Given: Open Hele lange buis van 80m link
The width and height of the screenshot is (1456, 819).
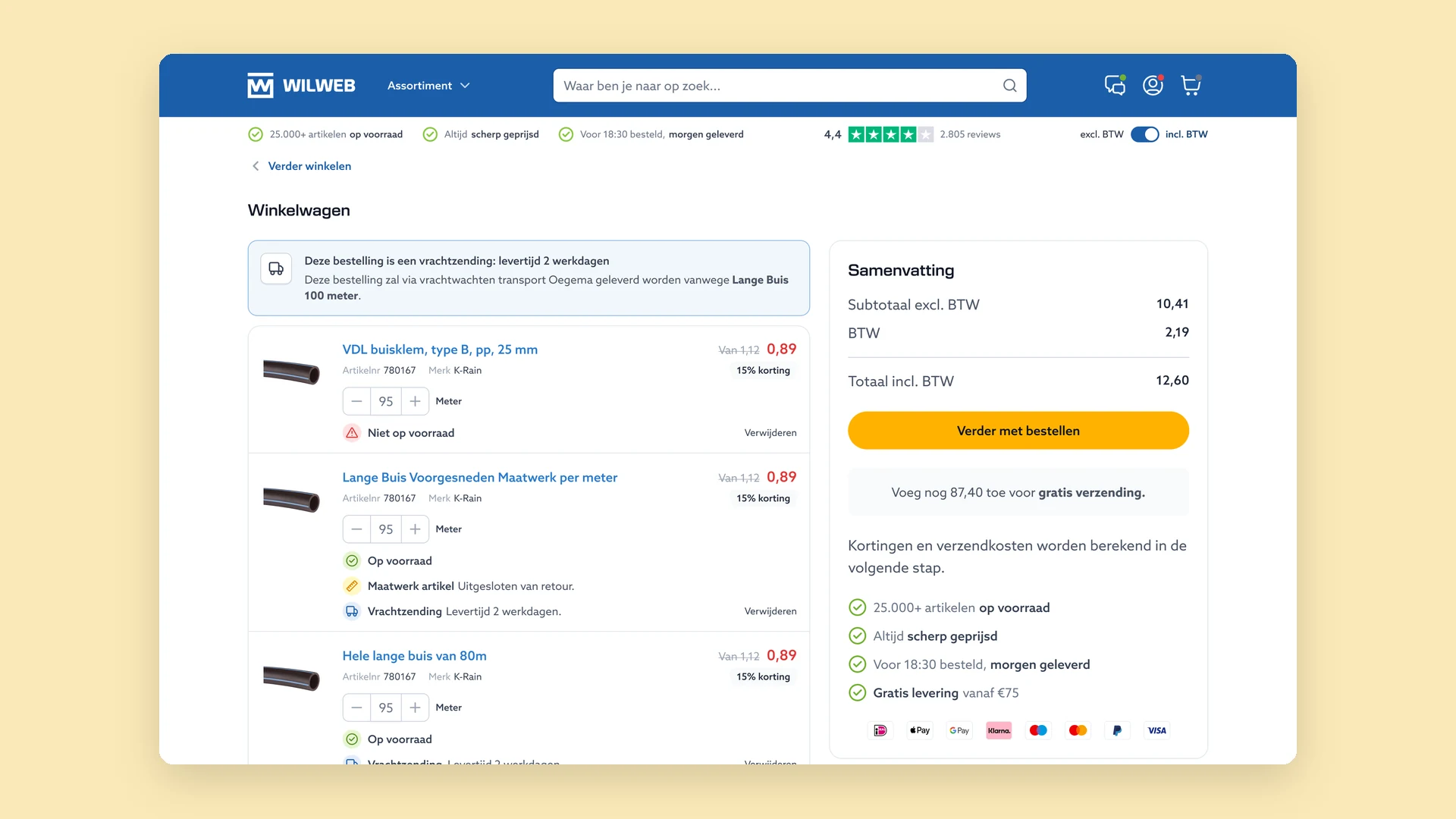Looking at the screenshot, I should pyautogui.click(x=414, y=656).
